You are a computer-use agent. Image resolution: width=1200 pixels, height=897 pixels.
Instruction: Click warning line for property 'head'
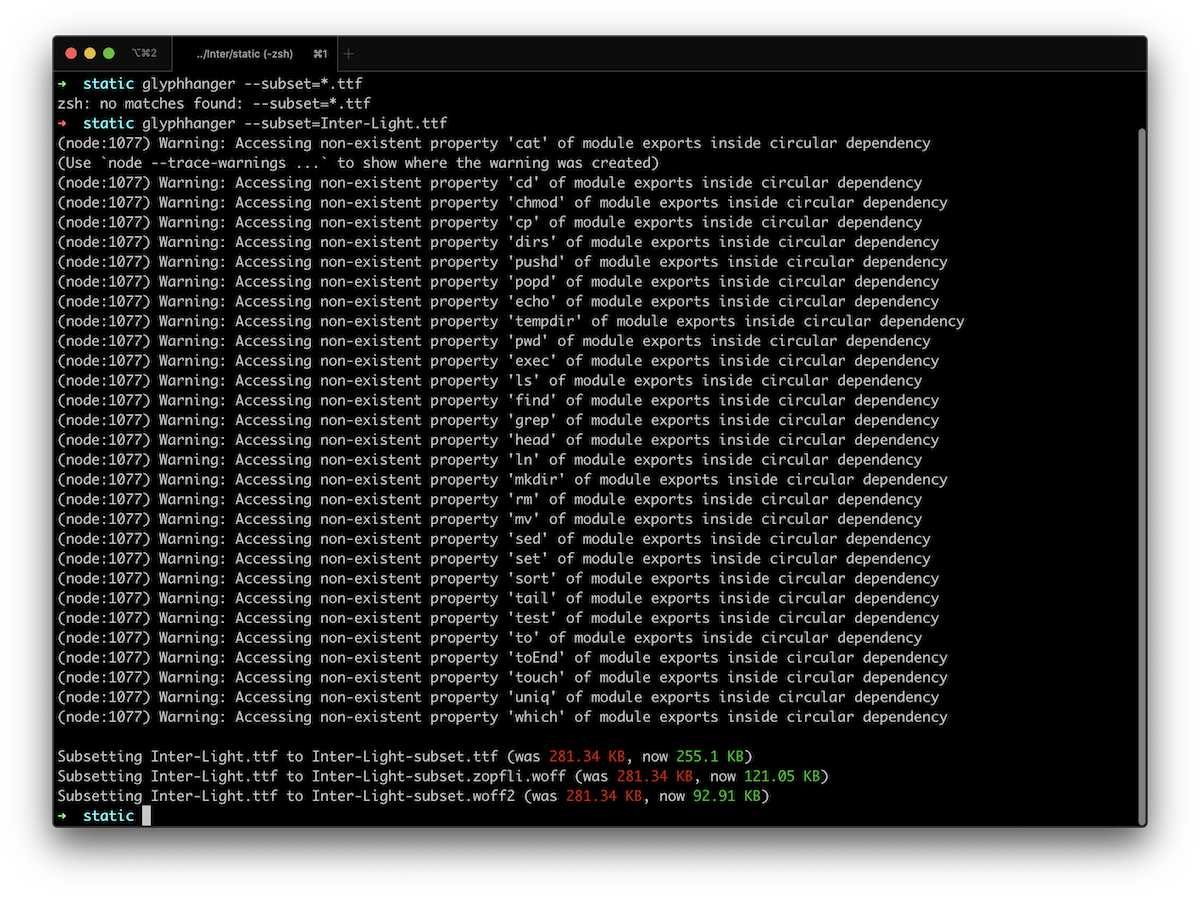point(498,440)
